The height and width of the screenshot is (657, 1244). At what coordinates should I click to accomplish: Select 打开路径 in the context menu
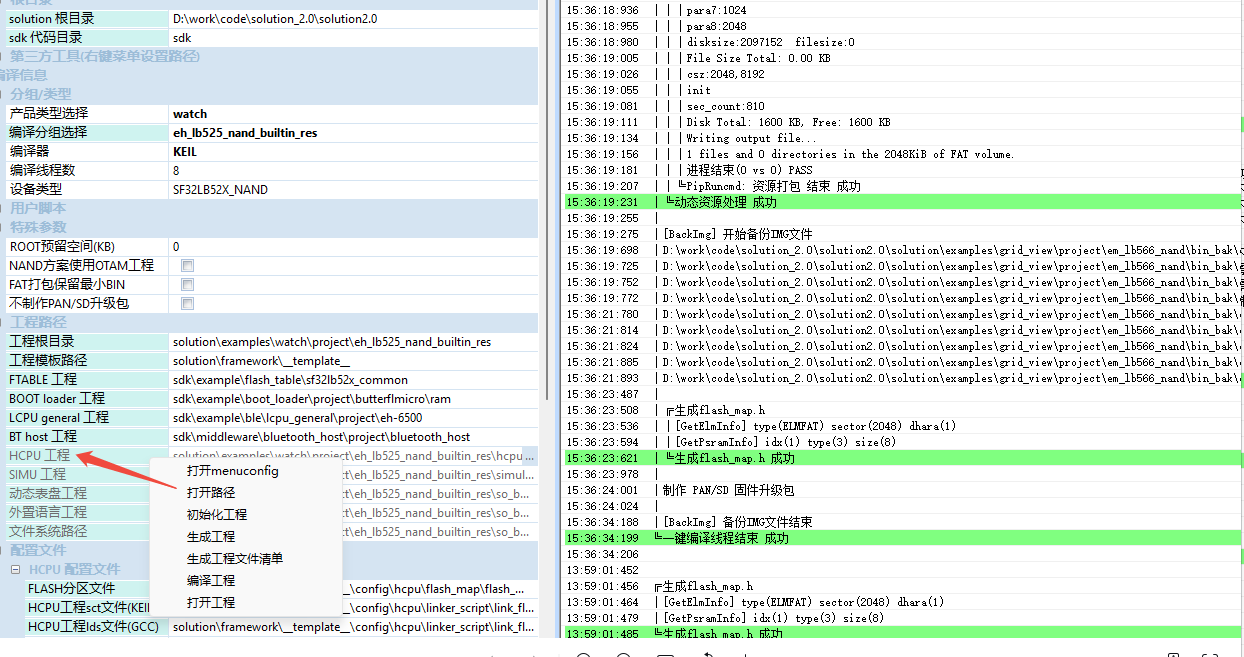211,493
